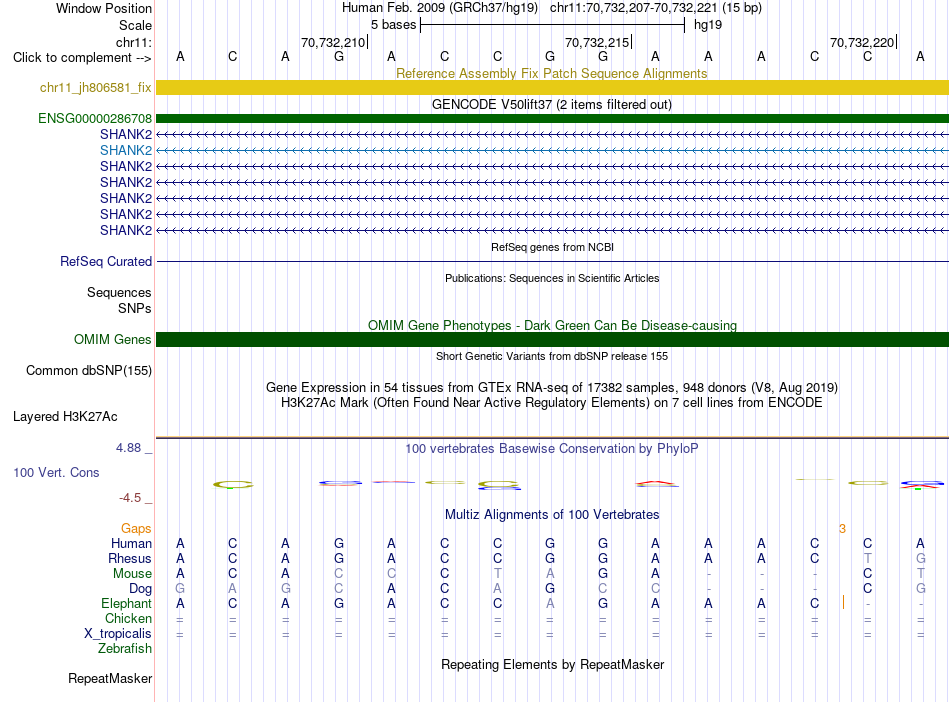Screen dimensions: 950x702
Task: Click the 70,732,220 ruler position
Action: (x=862, y=42)
